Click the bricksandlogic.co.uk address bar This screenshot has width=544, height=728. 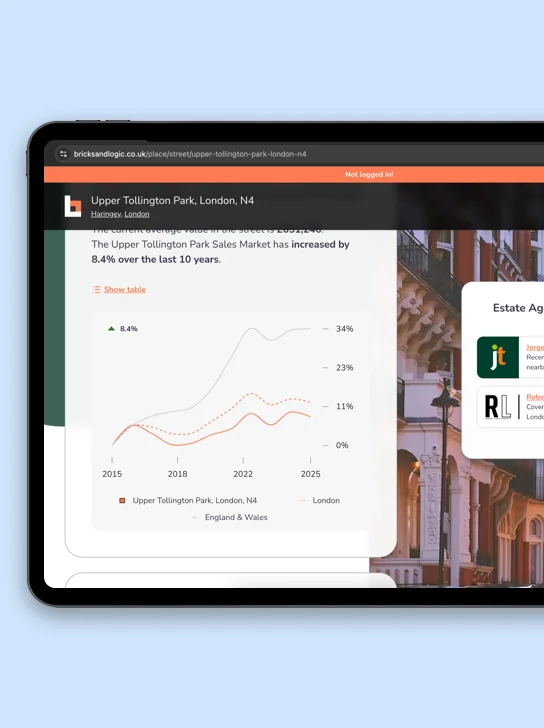tap(190, 154)
